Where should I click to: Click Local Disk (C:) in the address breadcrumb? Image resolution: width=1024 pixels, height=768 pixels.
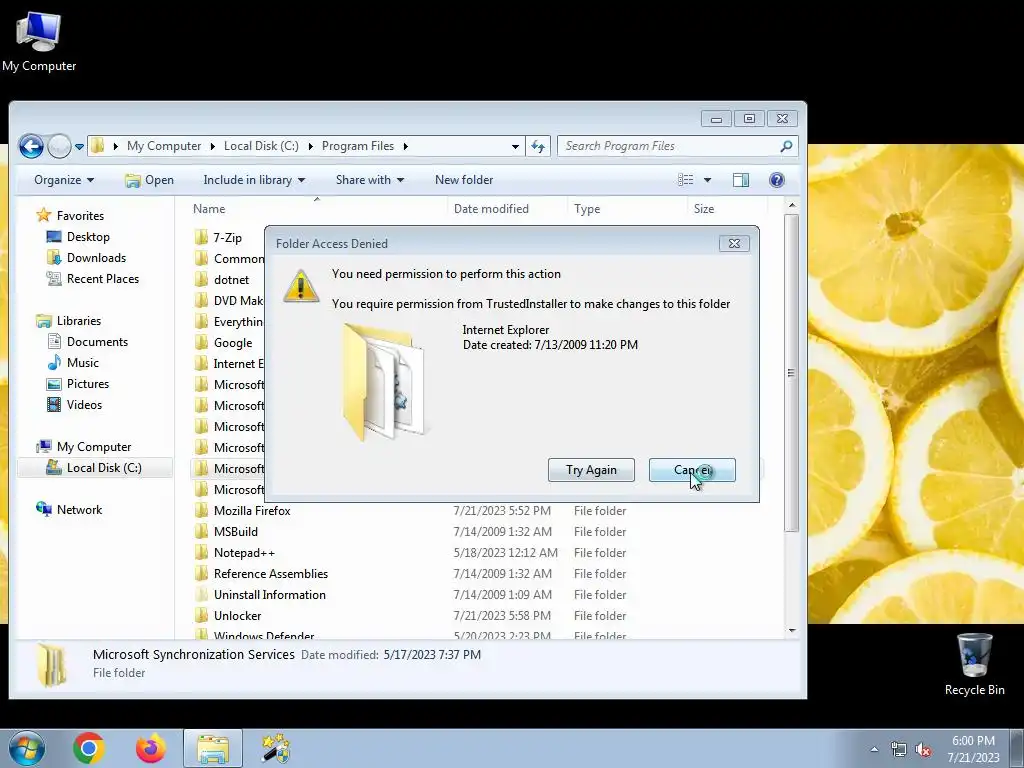coord(261,146)
